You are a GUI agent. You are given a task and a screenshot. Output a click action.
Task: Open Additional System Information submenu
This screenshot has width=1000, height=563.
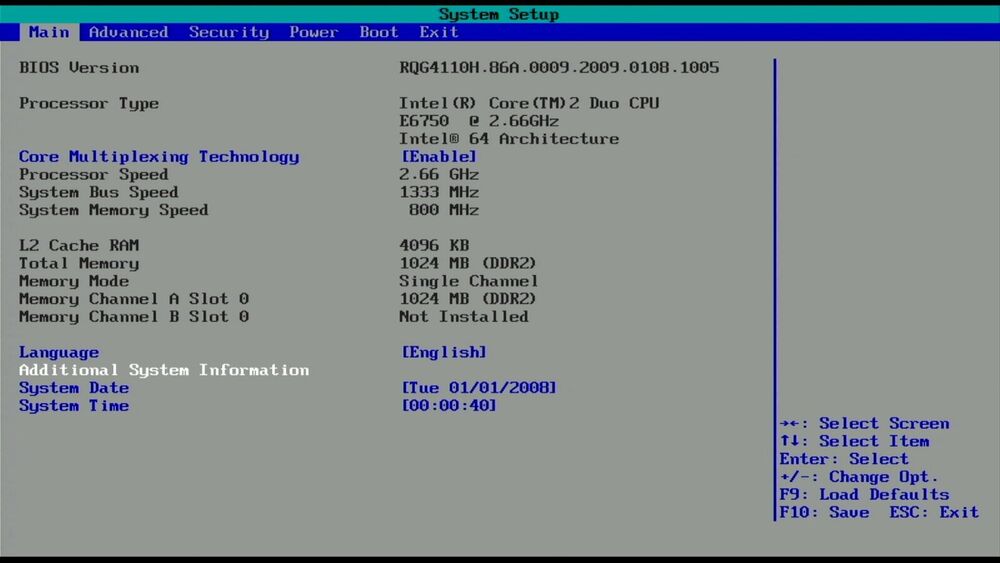(164, 370)
